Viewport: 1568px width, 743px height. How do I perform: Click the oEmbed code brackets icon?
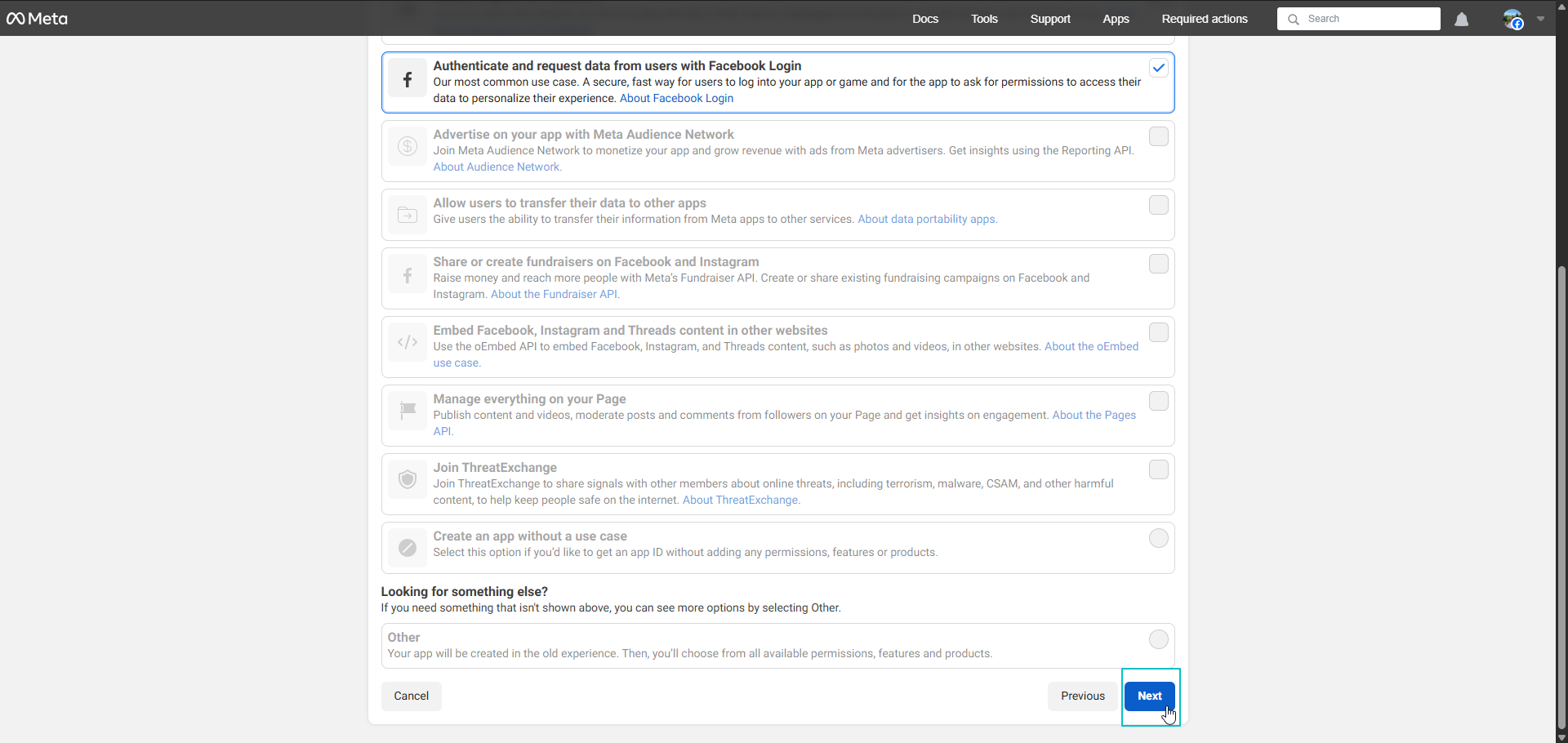point(408,343)
